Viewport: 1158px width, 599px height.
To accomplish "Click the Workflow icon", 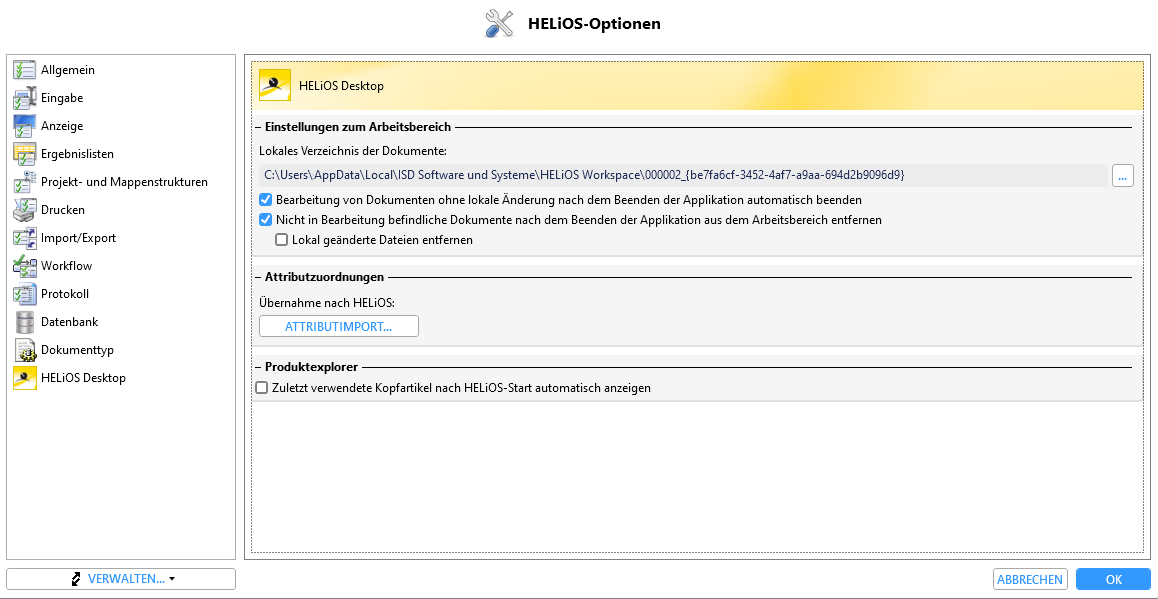I will coord(24,267).
